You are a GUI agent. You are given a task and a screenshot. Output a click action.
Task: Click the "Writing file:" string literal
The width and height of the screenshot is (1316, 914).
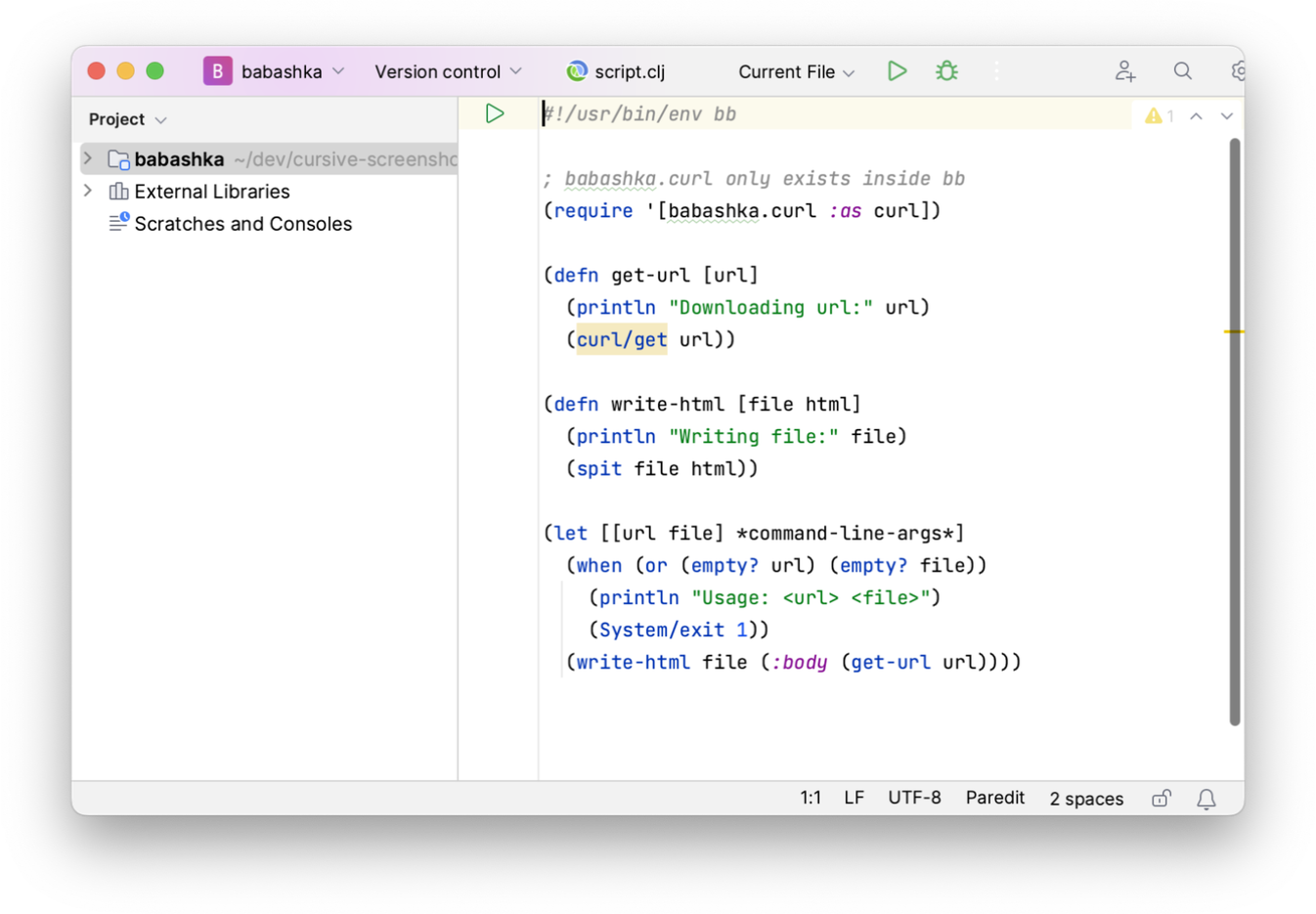754,436
